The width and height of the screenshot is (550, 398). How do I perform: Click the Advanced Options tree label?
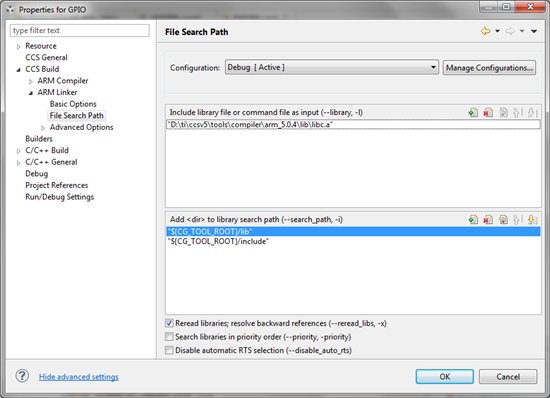[x=81, y=127]
